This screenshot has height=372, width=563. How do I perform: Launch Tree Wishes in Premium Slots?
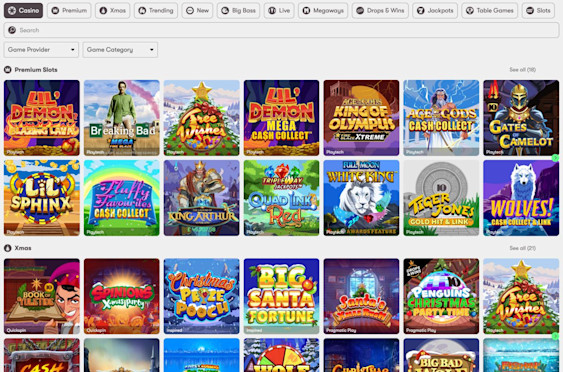click(201, 118)
